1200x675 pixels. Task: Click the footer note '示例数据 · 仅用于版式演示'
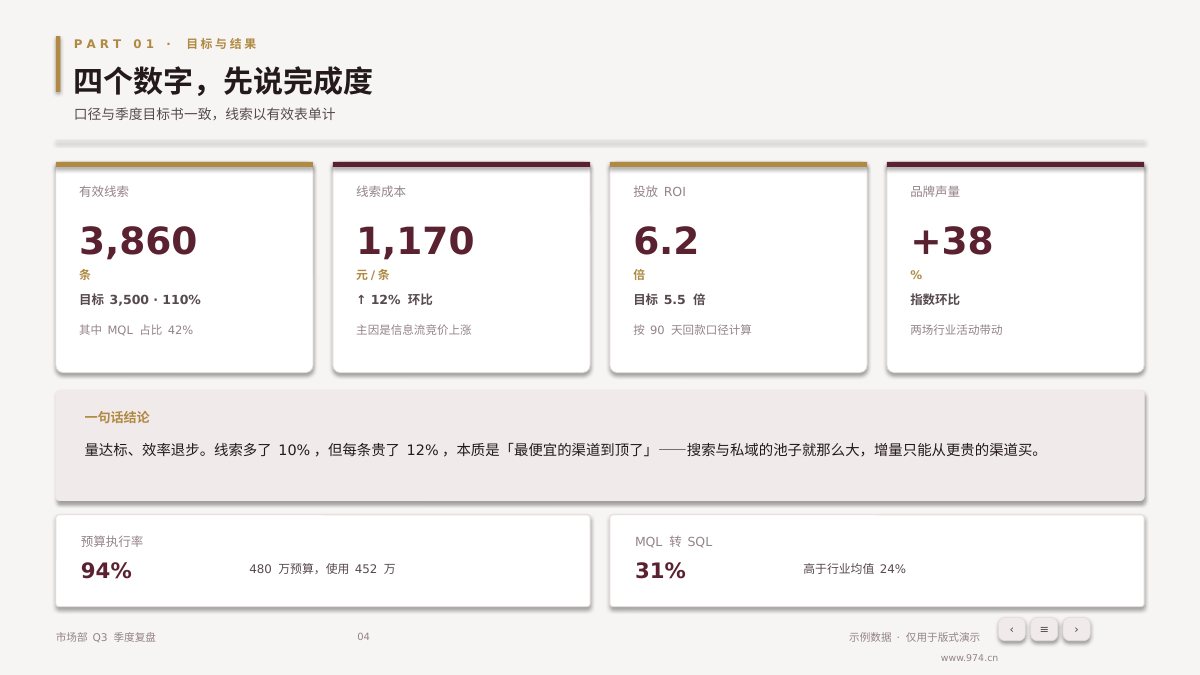pyautogui.click(x=914, y=637)
